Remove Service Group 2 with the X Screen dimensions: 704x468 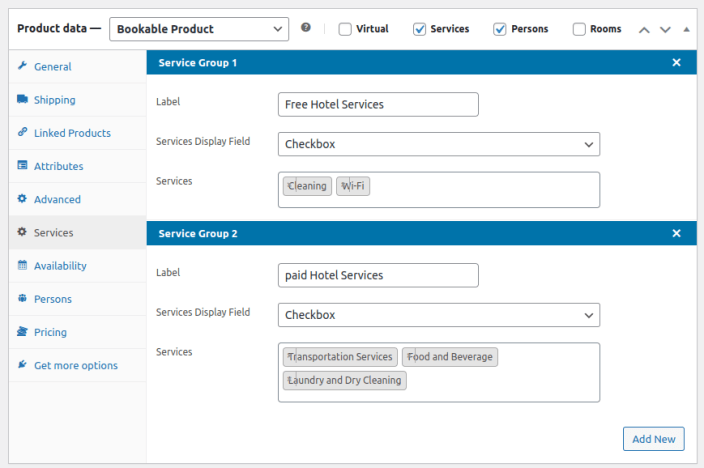pos(676,233)
